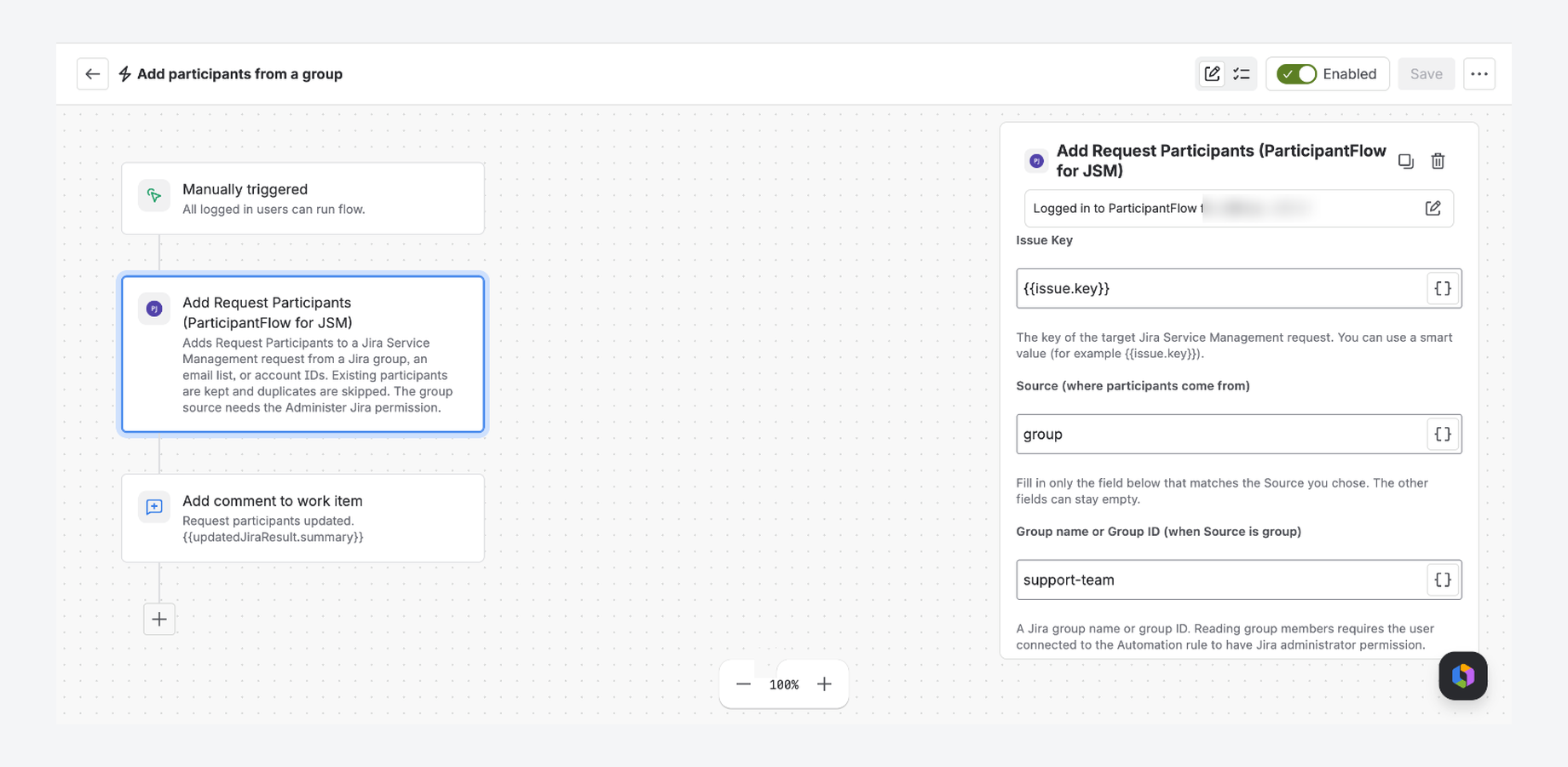Delete the action with the trash icon

point(1438,161)
